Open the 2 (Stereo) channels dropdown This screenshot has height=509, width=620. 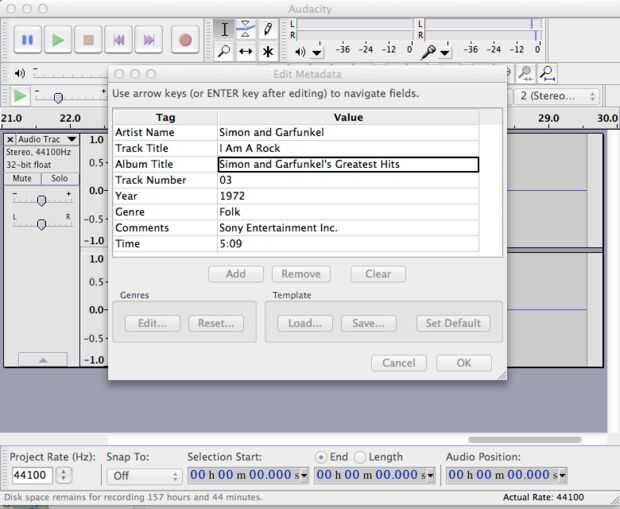pyautogui.click(x=558, y=96)
